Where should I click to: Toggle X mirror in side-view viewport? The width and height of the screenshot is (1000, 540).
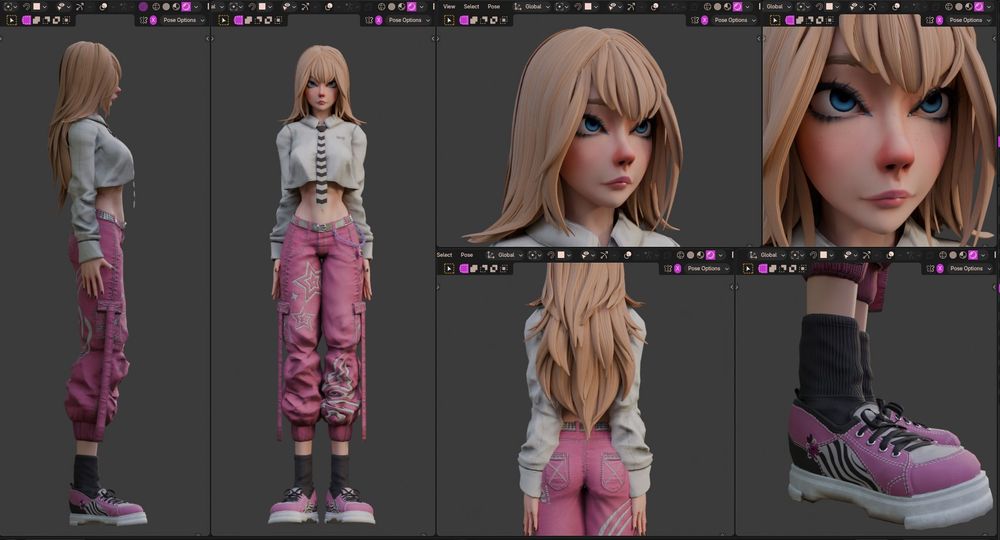coord(153,20)
